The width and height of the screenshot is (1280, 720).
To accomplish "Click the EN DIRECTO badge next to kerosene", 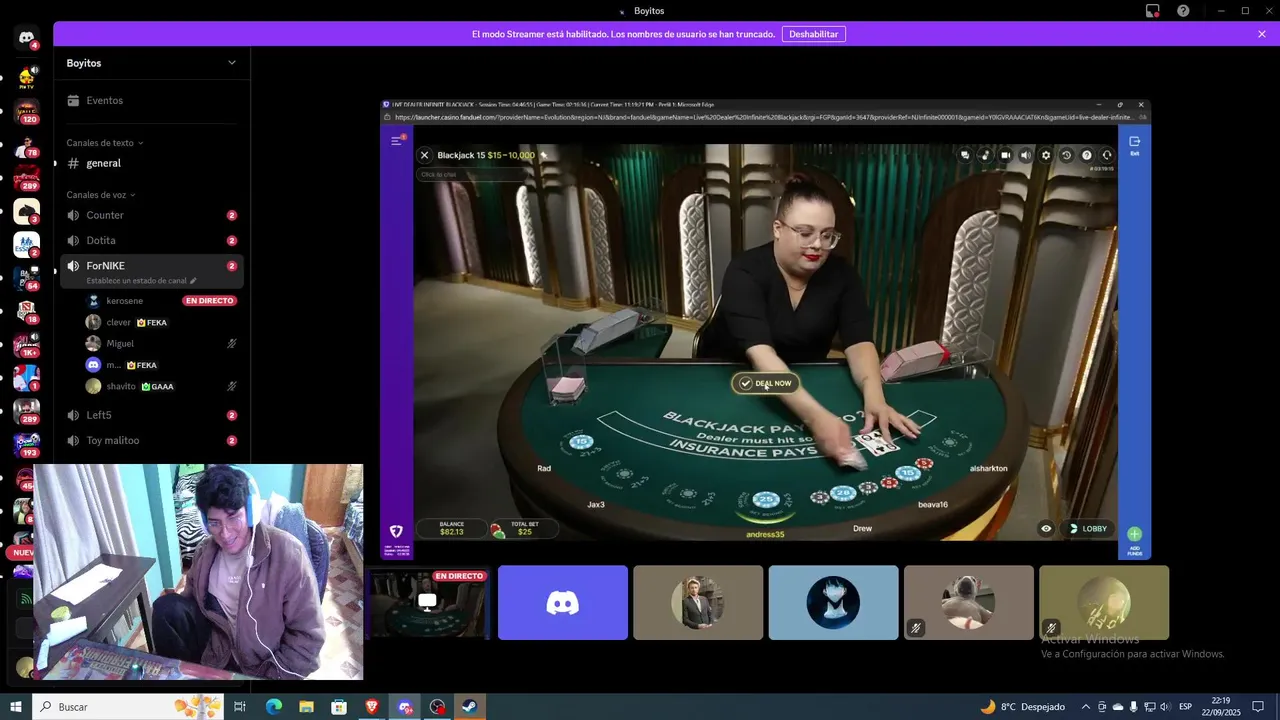I will click(x=209, y=301).
